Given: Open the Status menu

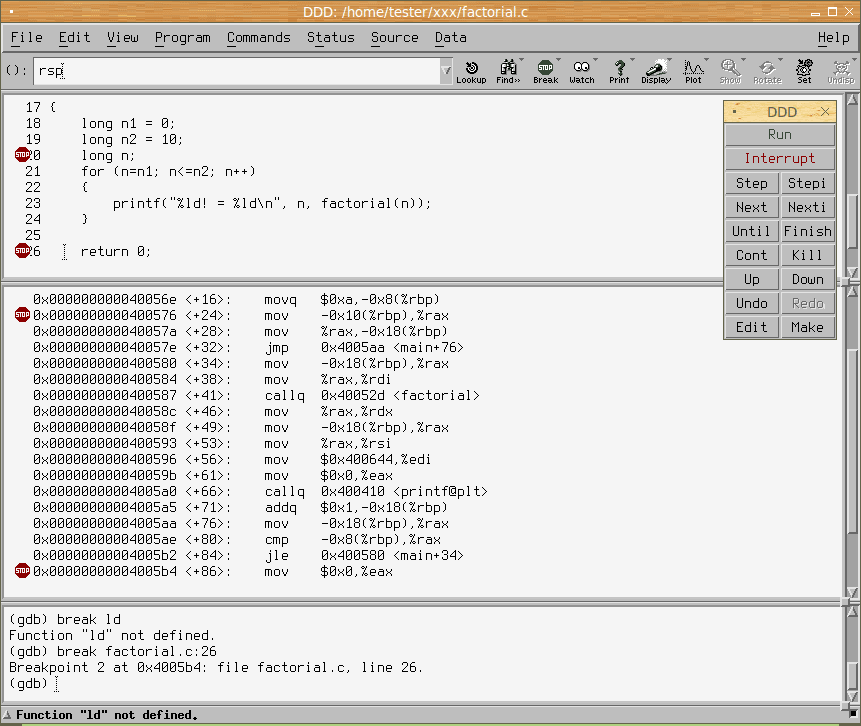Looking at the screenshot, I should 330,37.
